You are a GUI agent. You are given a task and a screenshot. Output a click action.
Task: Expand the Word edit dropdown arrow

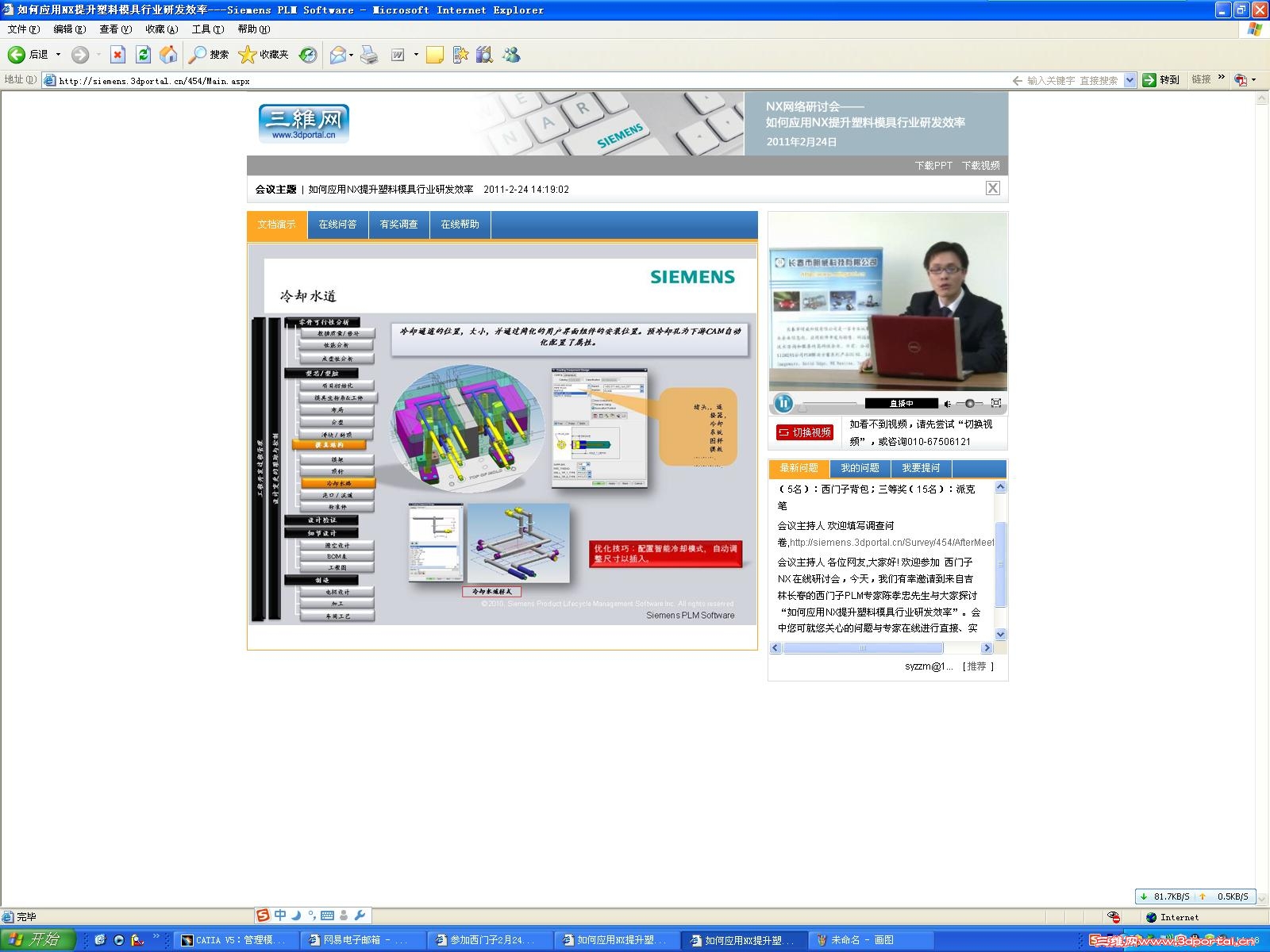pos(416,55)
